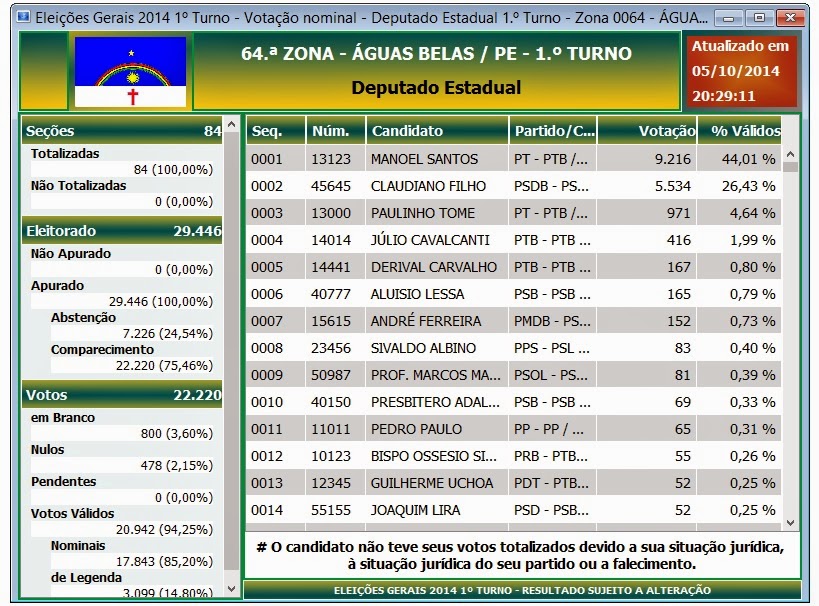Click candidate number 40777

point(331,294)
